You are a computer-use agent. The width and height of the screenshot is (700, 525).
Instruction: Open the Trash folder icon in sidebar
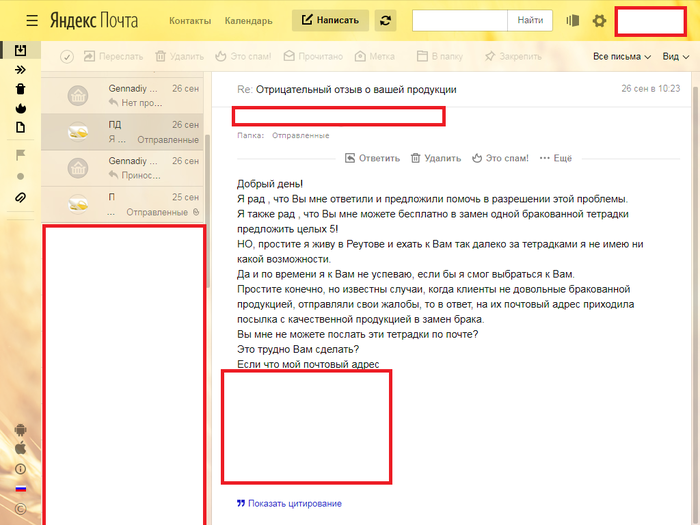pos(20,89)
